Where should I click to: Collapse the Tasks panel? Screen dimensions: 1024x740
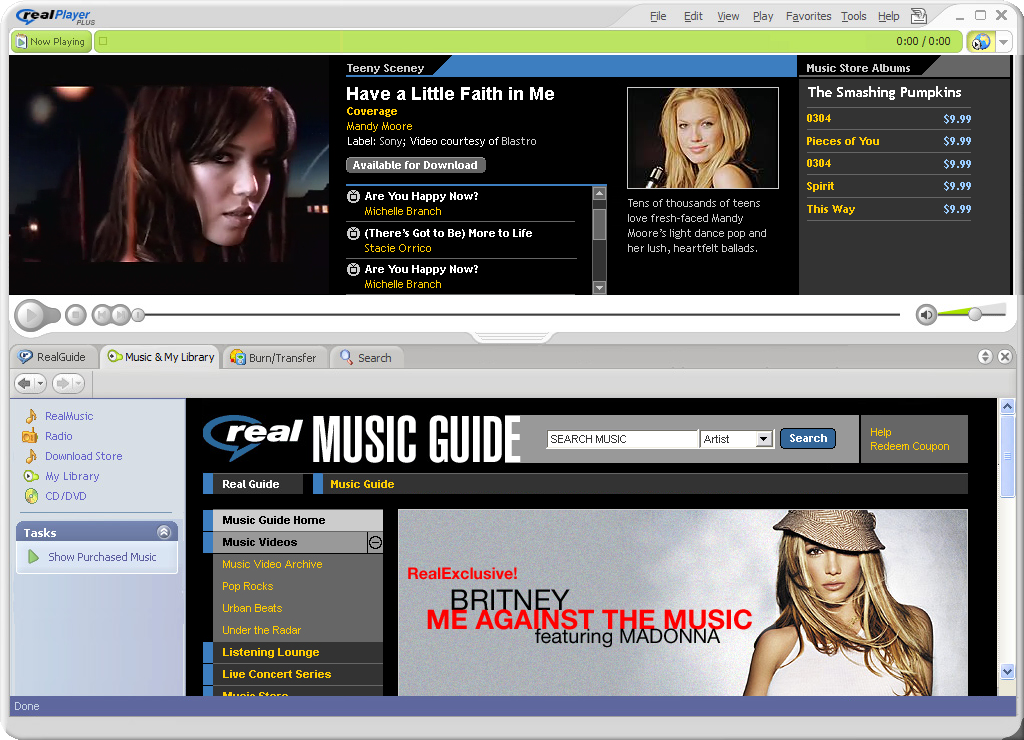coord(164,532)
